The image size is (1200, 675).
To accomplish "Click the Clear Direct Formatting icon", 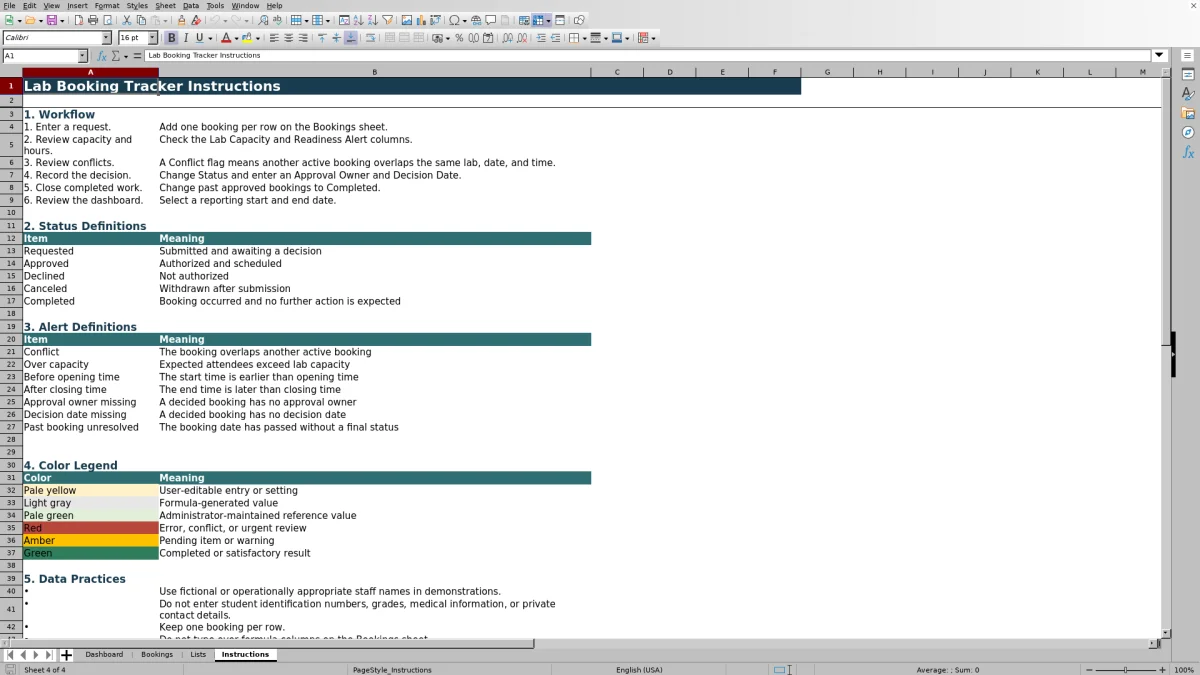I will (196, 20).
